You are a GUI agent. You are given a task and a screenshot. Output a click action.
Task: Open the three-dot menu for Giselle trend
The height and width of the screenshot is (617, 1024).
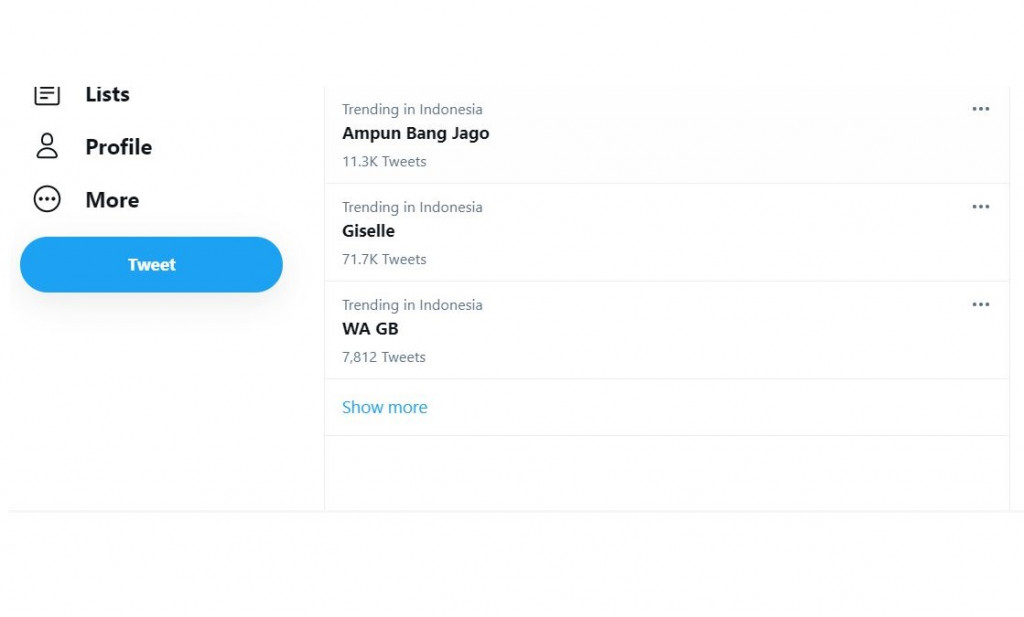pyautogui.click(x=980, y=207)
